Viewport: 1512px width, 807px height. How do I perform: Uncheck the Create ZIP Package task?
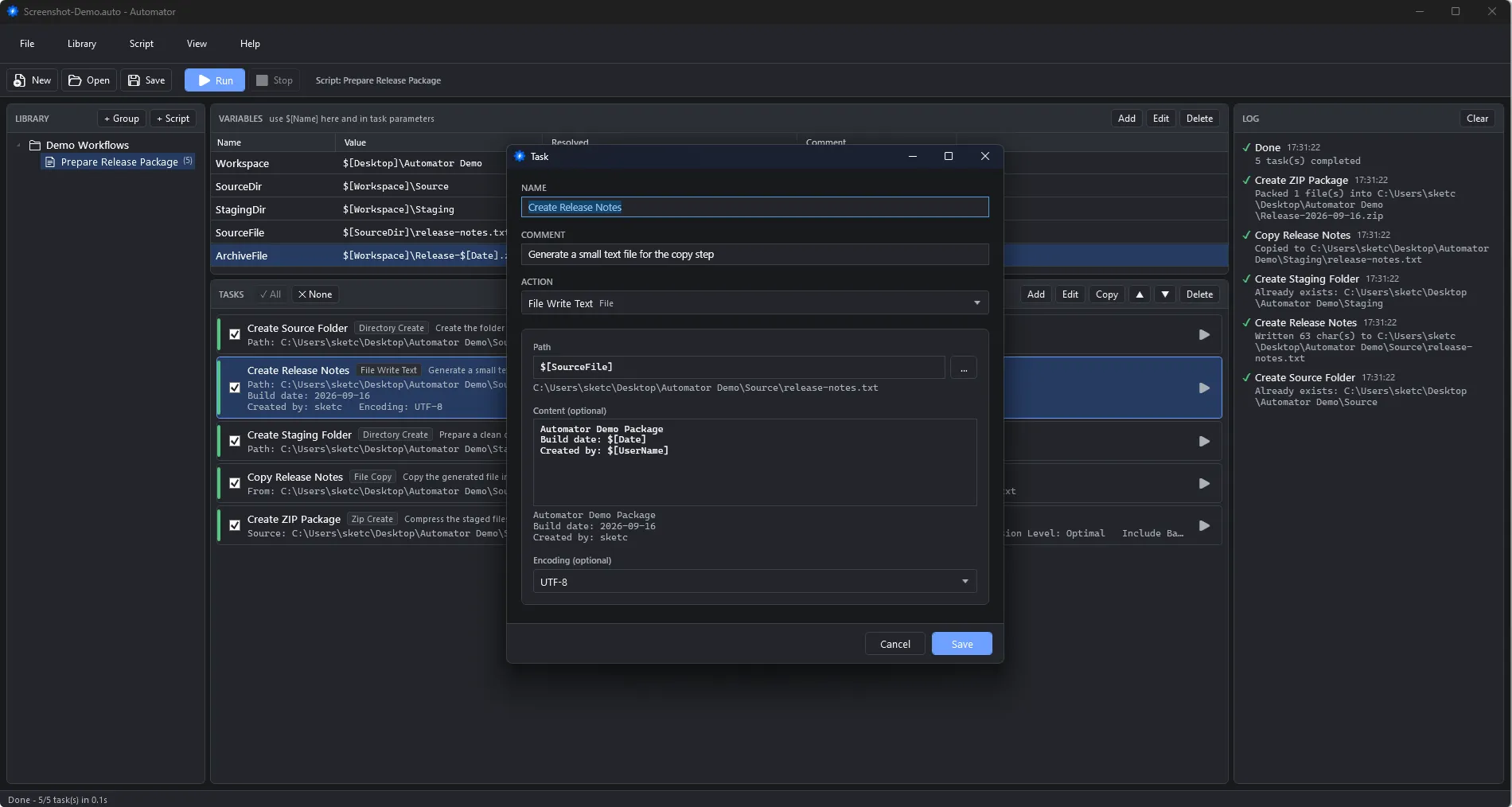pos(235,526)
